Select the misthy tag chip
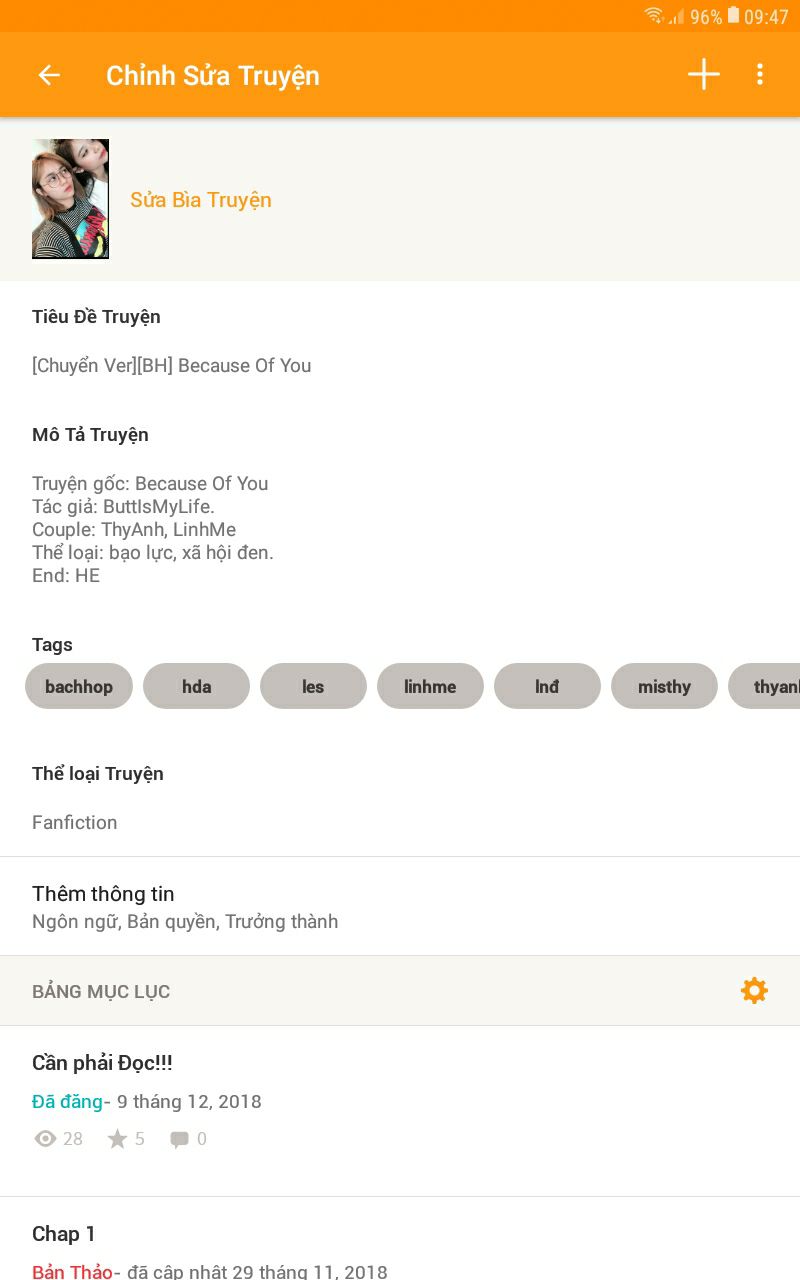800x1280 pixels. coord(664,686)
